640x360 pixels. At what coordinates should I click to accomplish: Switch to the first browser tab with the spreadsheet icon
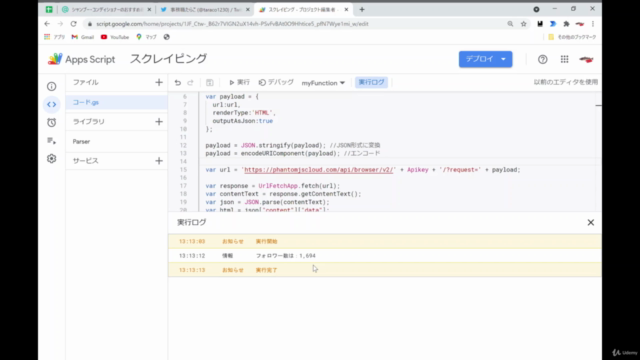click(49, 9)
